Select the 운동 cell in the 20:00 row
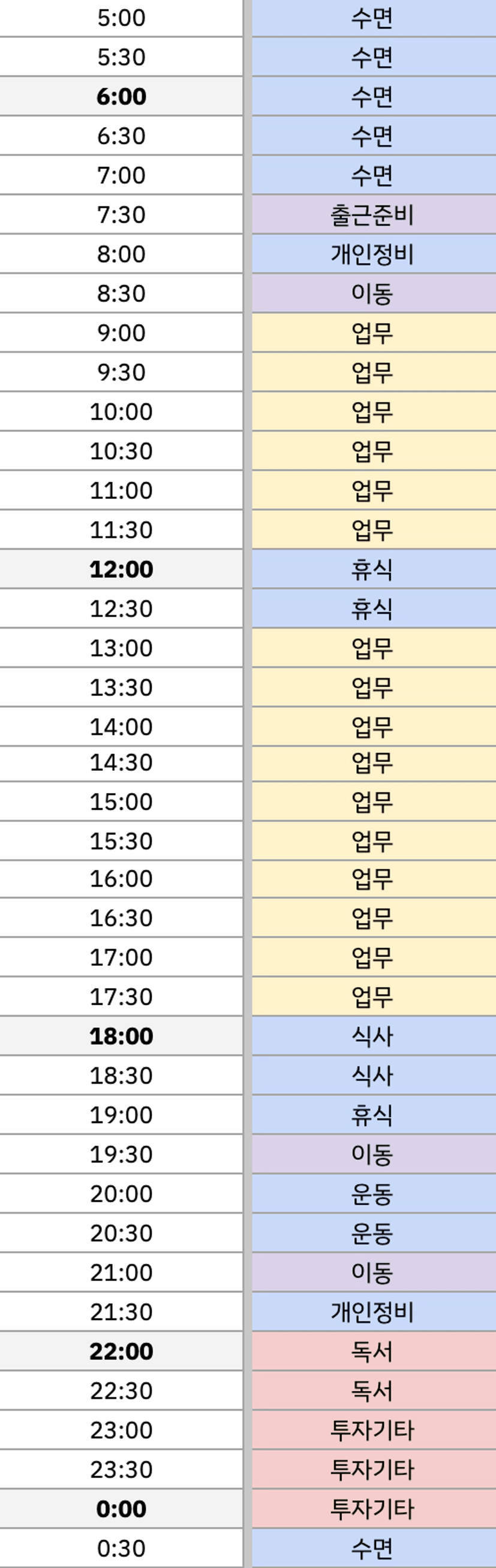The height and width of the screenshot is (1568, 496). [x=372, y=1193]
